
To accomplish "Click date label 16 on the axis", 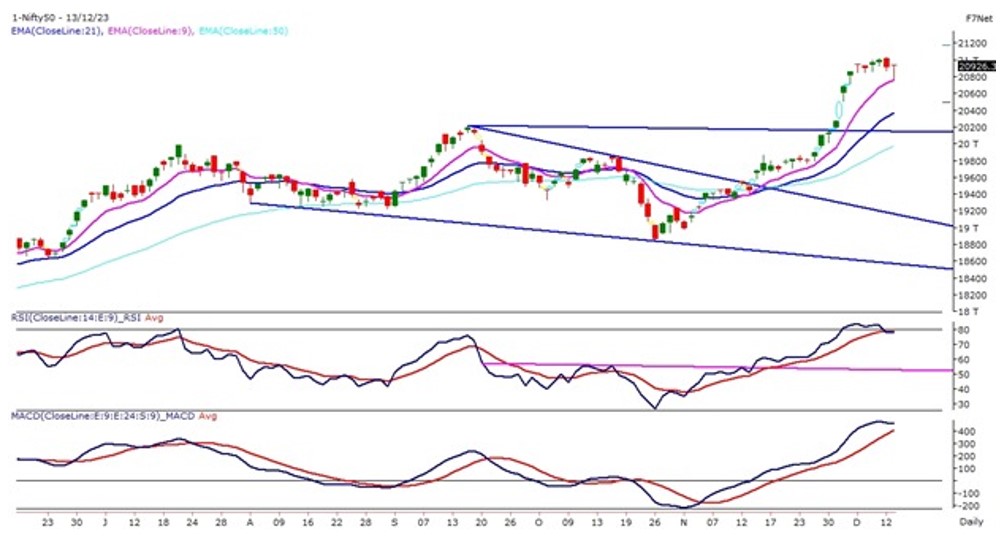I will tap(308, 522).
